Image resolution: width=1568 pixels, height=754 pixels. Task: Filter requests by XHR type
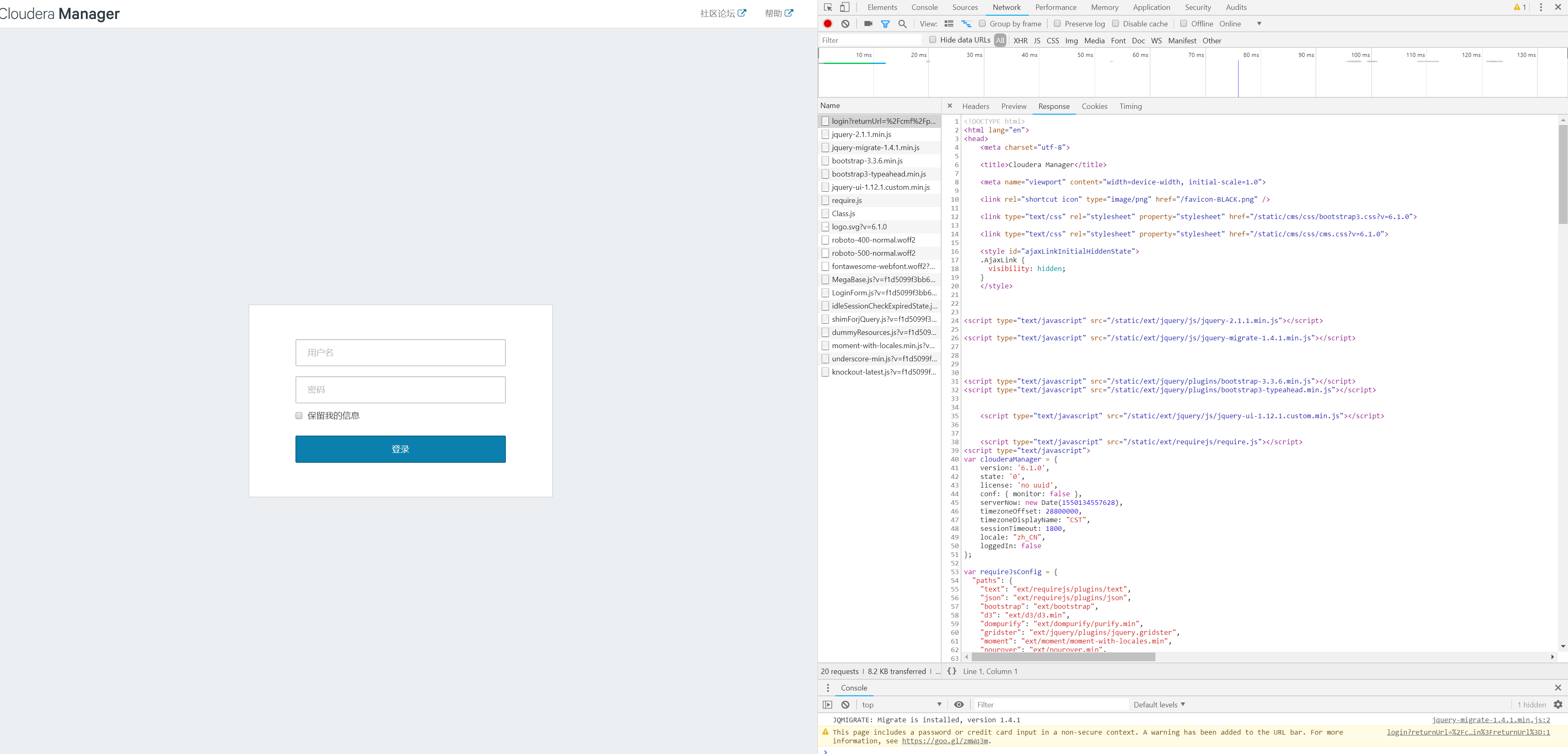point(1021,41)
